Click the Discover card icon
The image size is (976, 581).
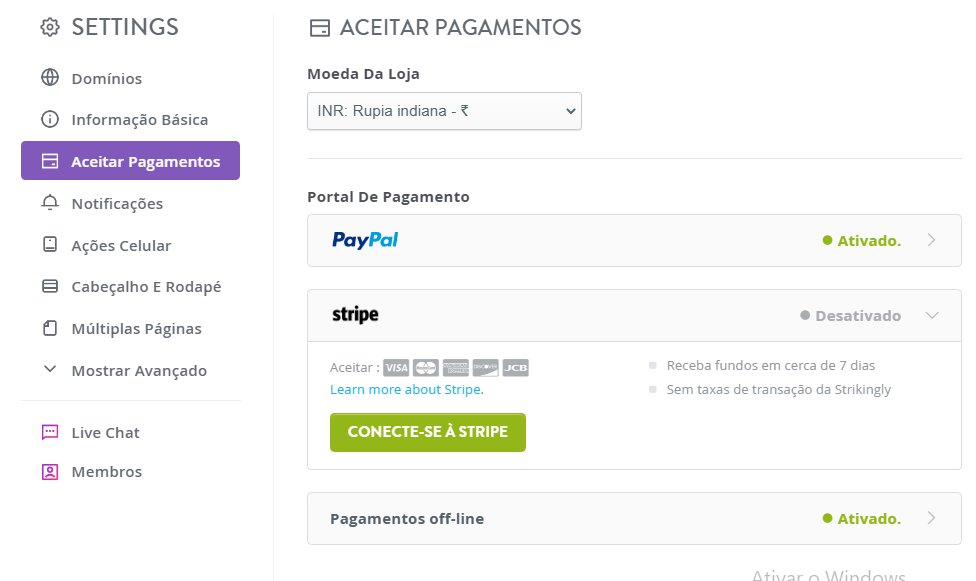486,368
